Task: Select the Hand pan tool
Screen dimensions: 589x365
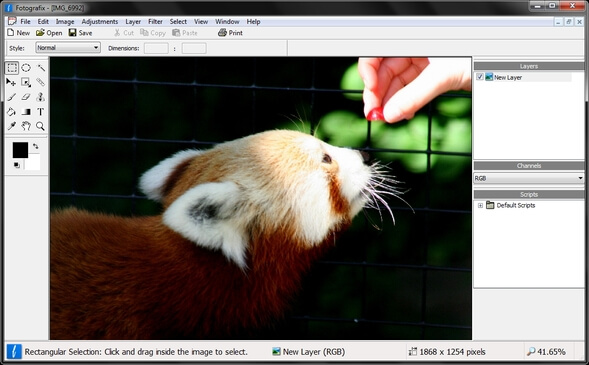Action: [26, 126]
